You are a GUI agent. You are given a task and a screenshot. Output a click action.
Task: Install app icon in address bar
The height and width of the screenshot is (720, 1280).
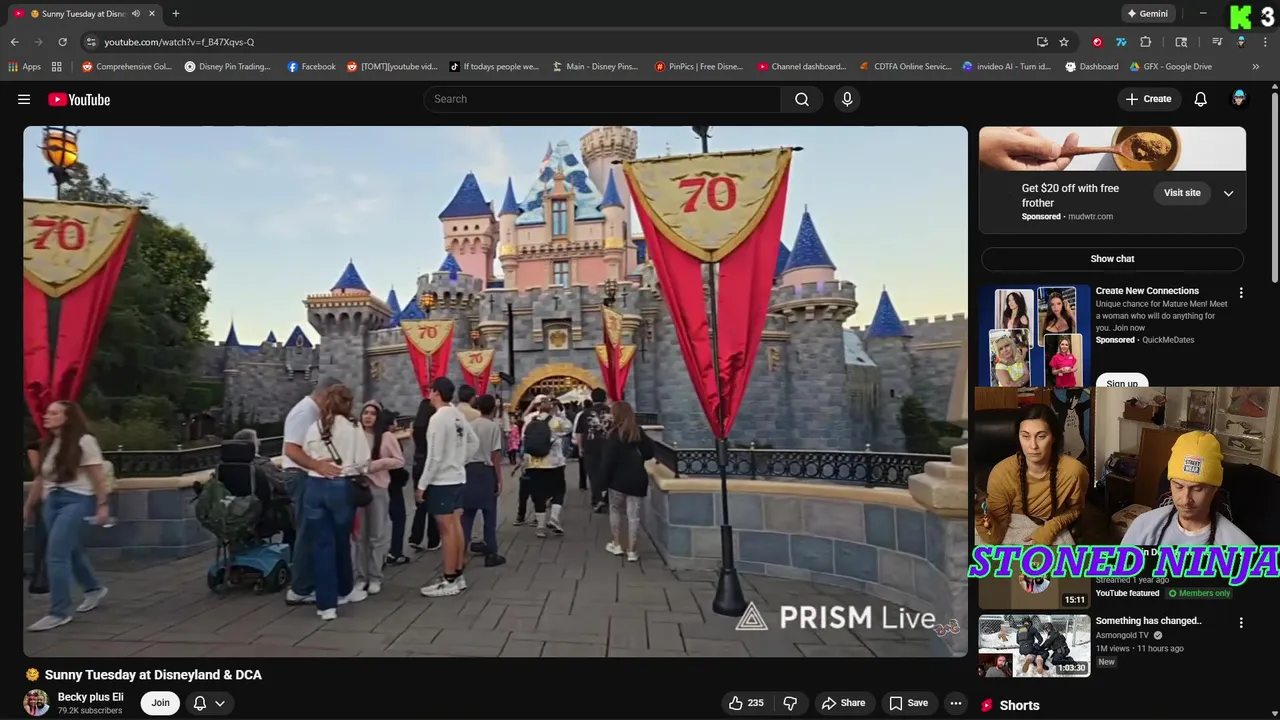coord(1042,42)
